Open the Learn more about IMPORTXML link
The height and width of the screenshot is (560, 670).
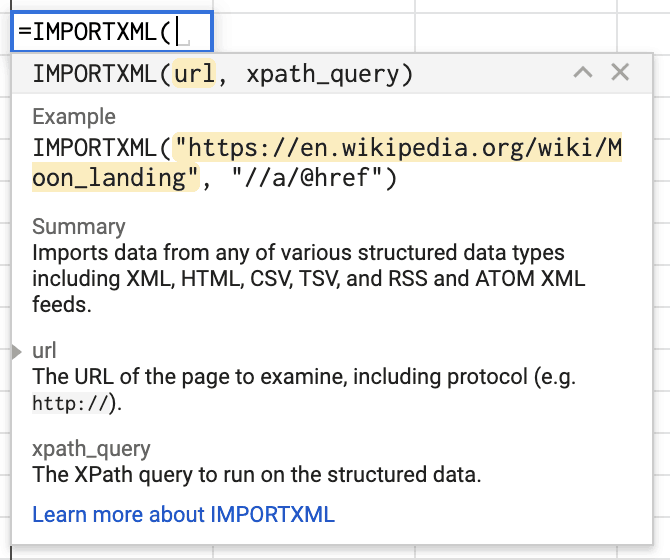[x=183, y=514]
